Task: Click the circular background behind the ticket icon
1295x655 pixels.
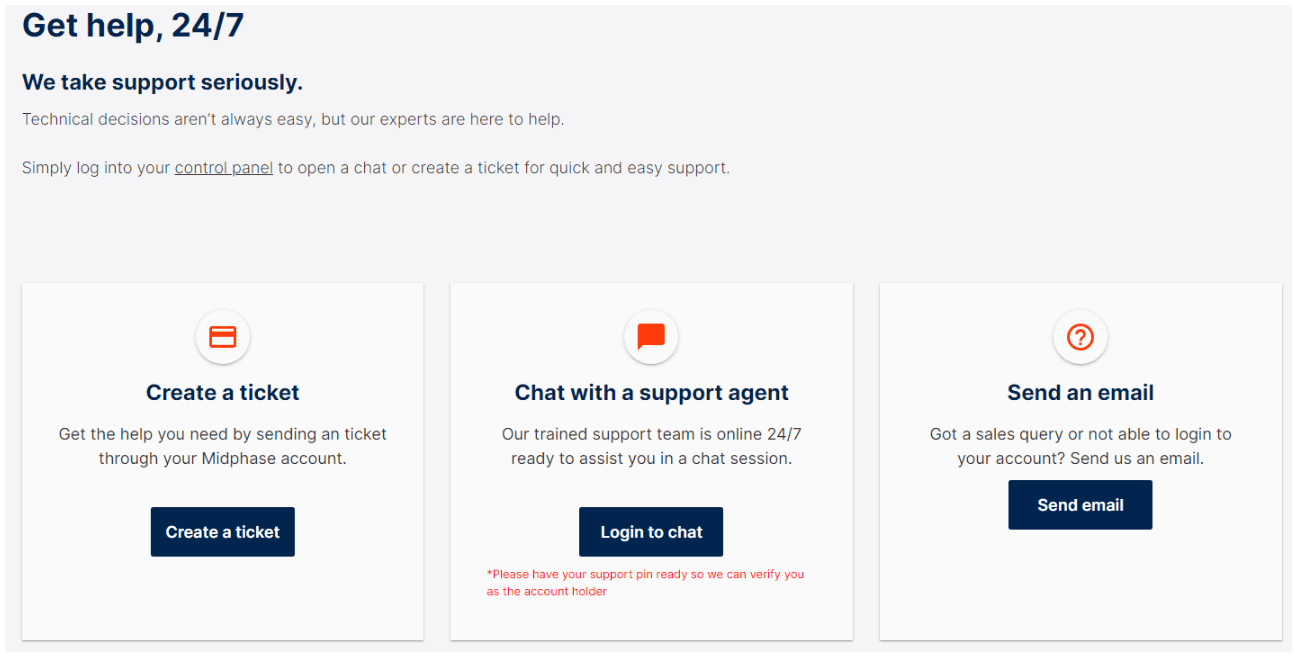Action: 222,337
